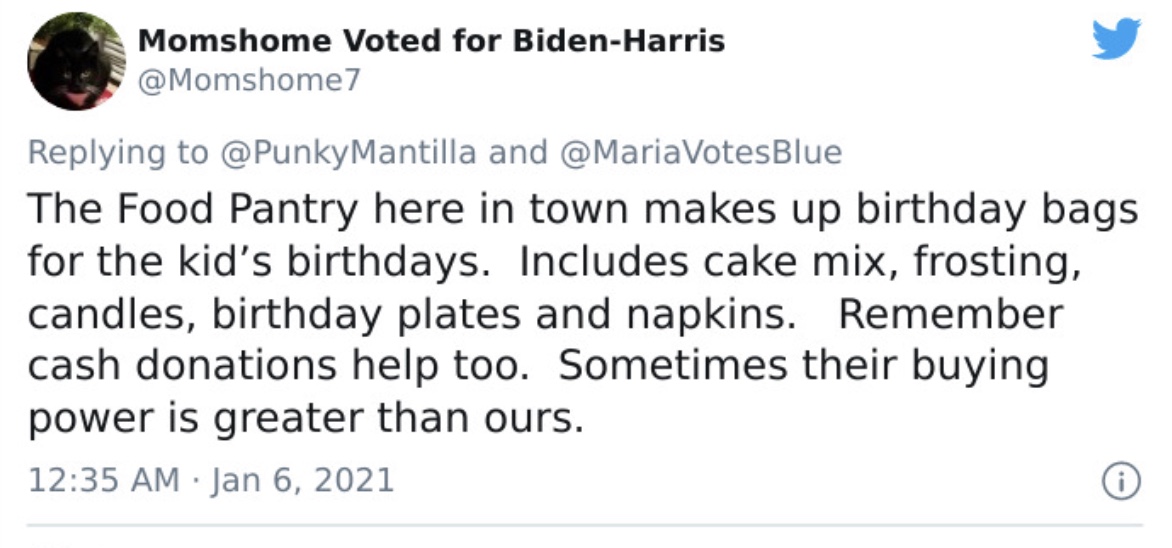1172x548 pixels.
Task: Click the last line "power is greater than ours."
Action: click(x=305, y=419)
